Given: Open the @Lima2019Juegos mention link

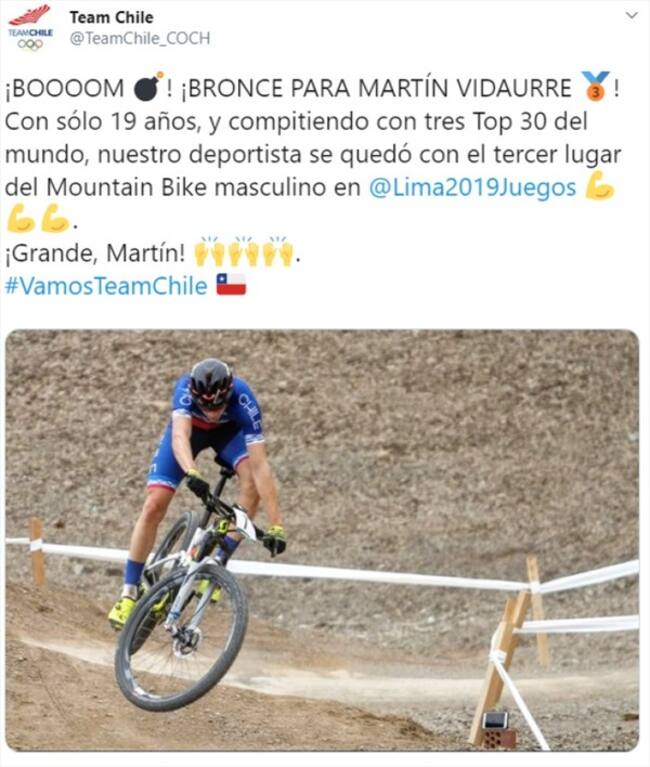Looking at the screenshot, I should pyautogui.click(x=472, y=187).
